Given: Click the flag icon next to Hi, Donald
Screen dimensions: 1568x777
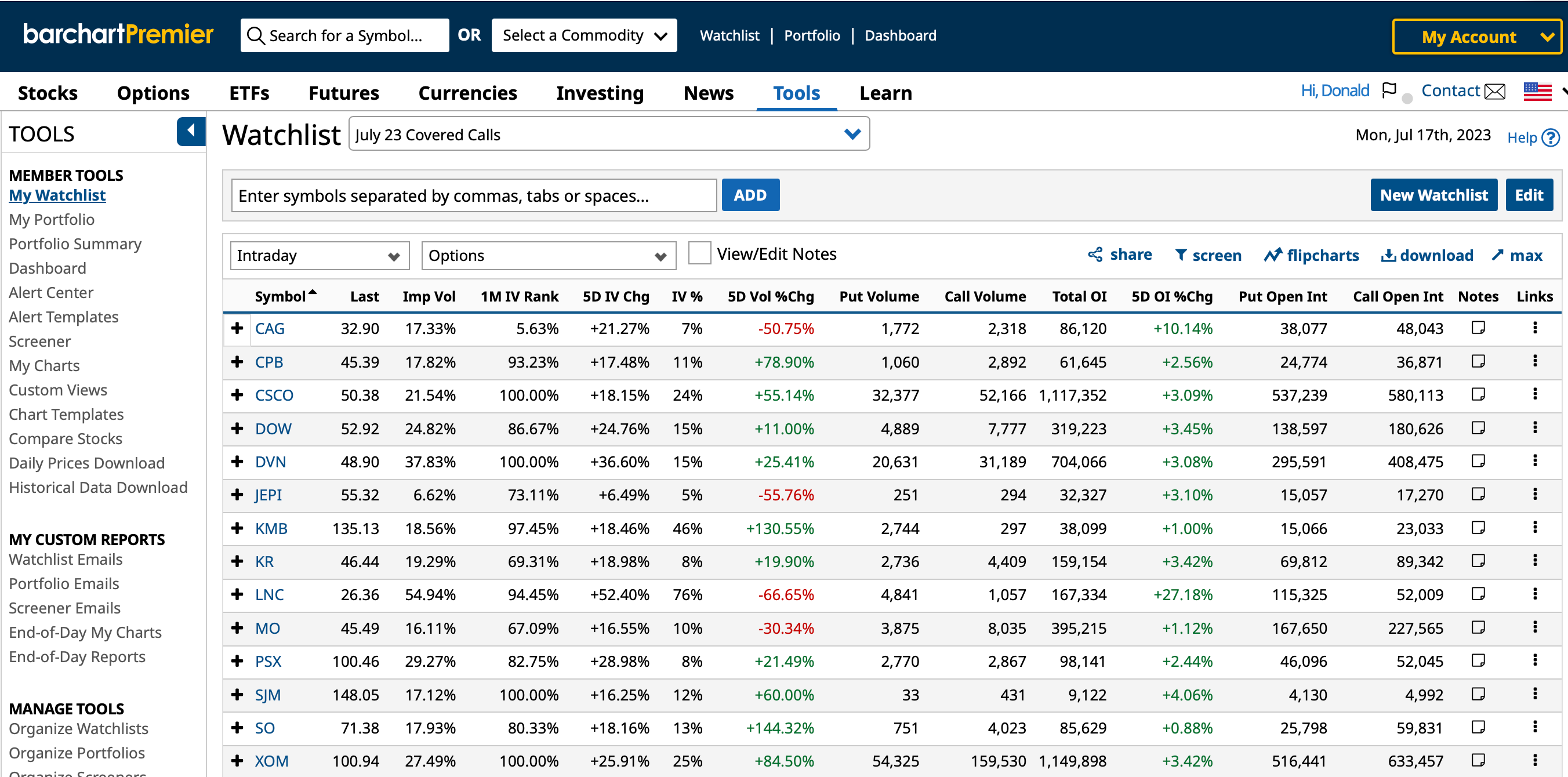Looking at the screenshot, I should 1389,89.
